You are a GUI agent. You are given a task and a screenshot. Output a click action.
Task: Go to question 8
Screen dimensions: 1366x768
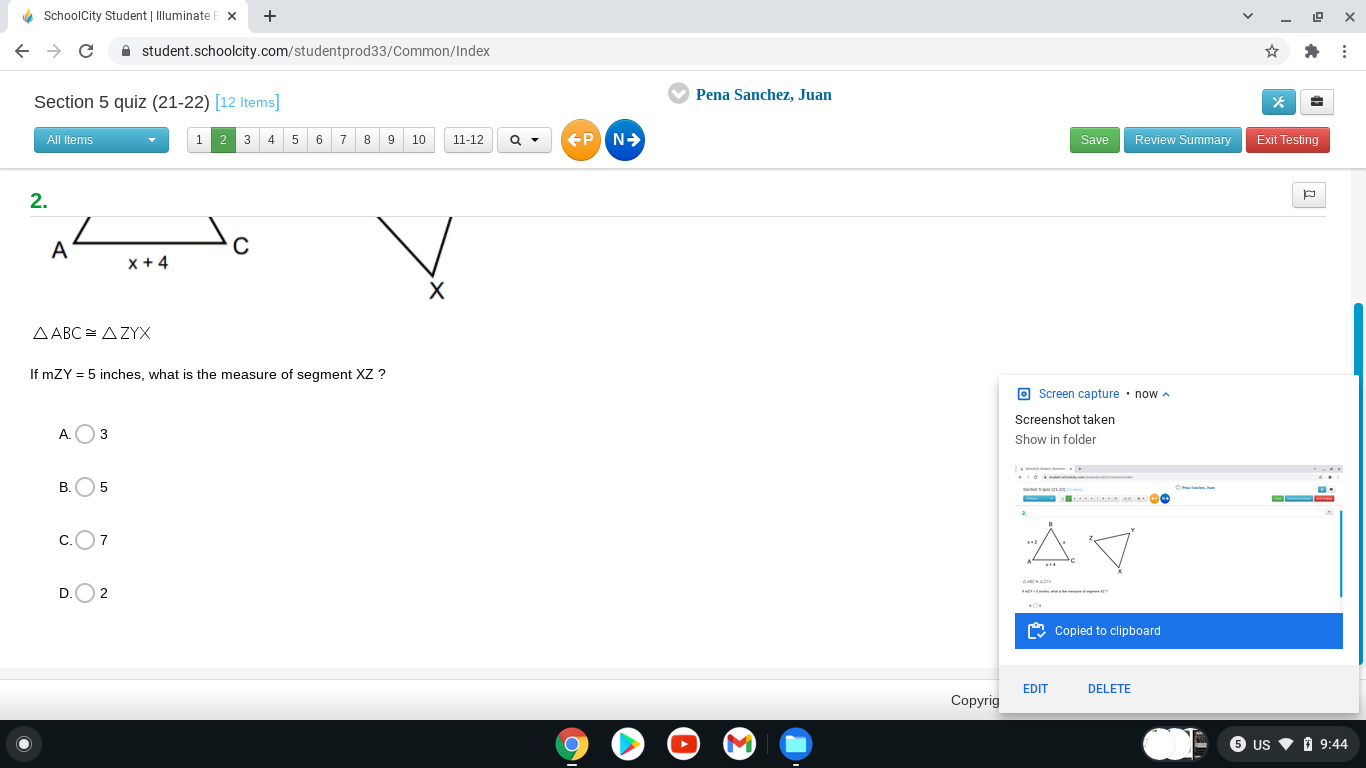coord(367,140)
